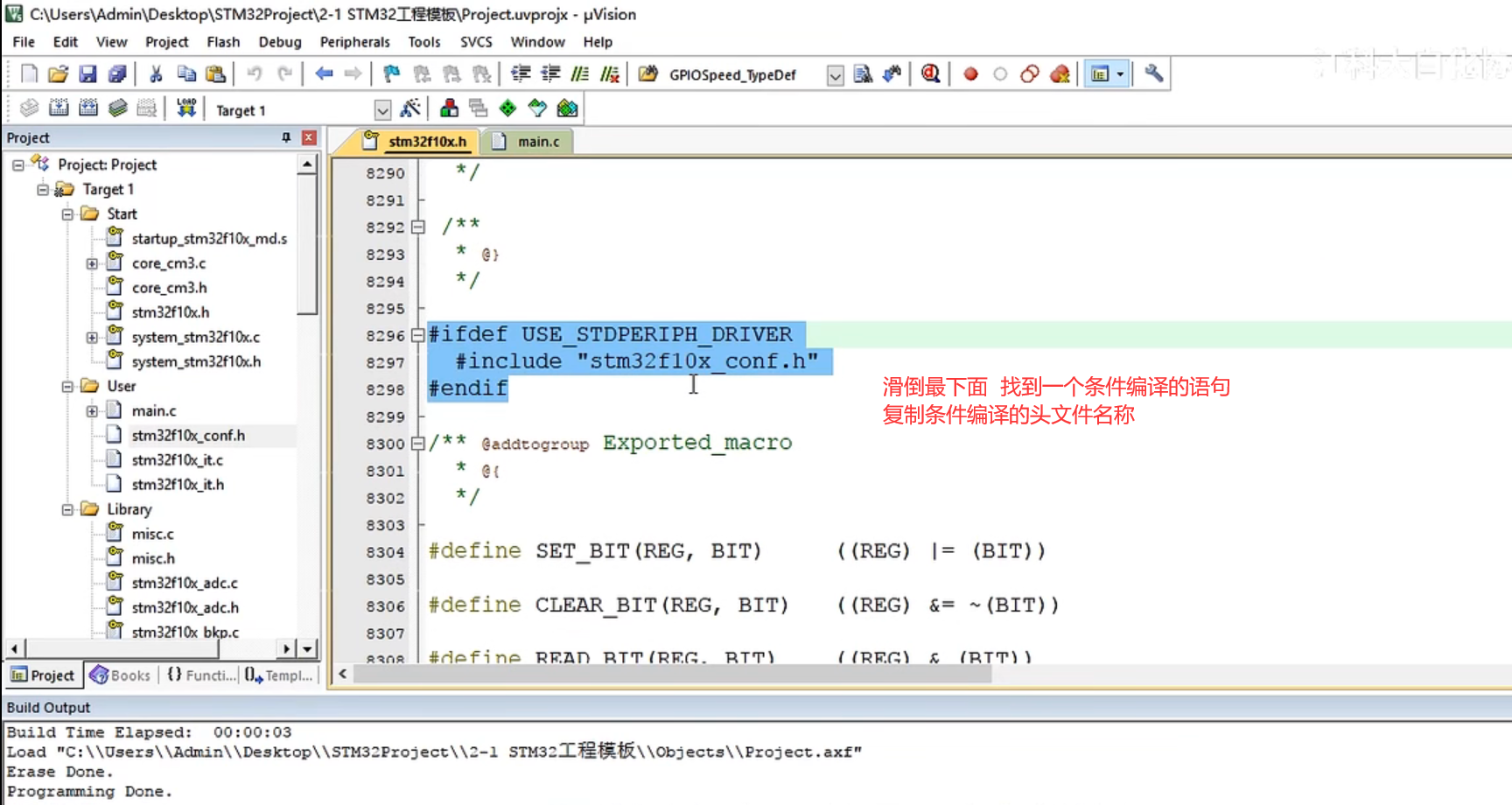1512x805 pixels.
Task: Open the Peripherals menu
Action: (354, 41)
